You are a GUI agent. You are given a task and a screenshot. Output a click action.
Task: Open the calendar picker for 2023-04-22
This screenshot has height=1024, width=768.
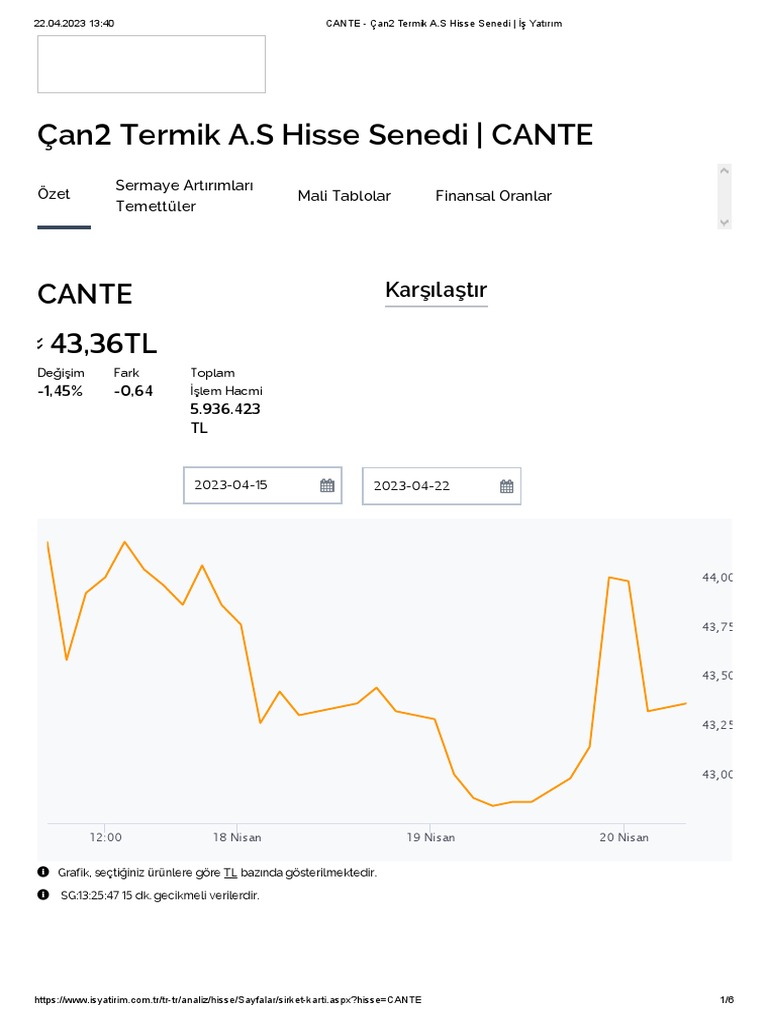[x=506, y=487]
